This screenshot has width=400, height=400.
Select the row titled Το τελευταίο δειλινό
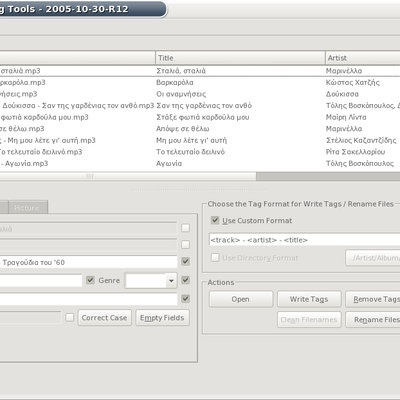200,152
